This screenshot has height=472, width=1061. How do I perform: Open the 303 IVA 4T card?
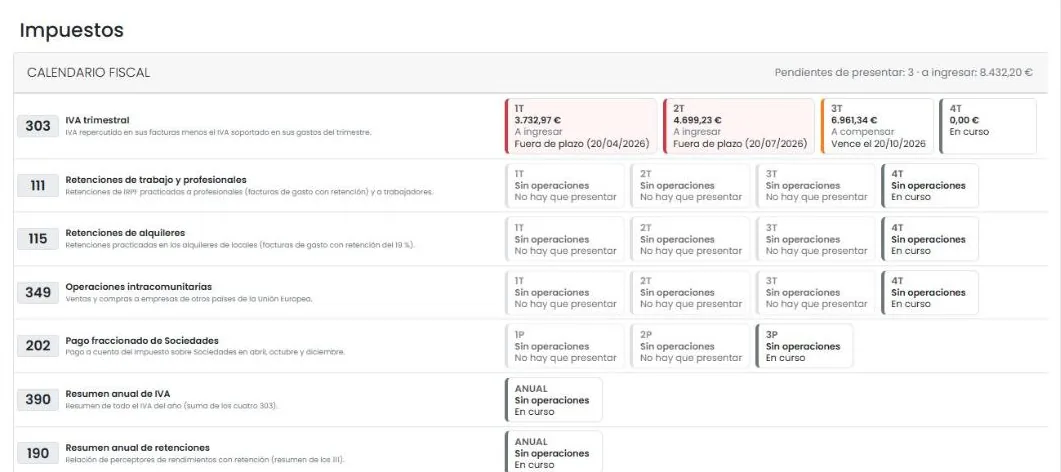pyautogui.click(x=988, y=126)
